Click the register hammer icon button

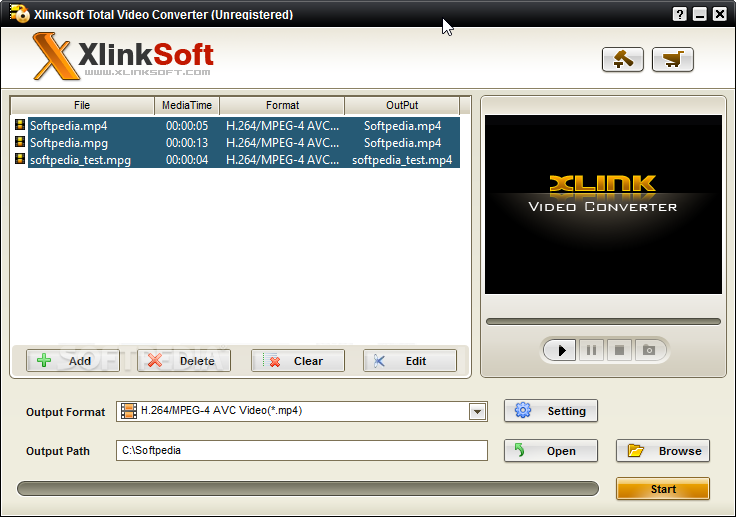click(622, 59)
